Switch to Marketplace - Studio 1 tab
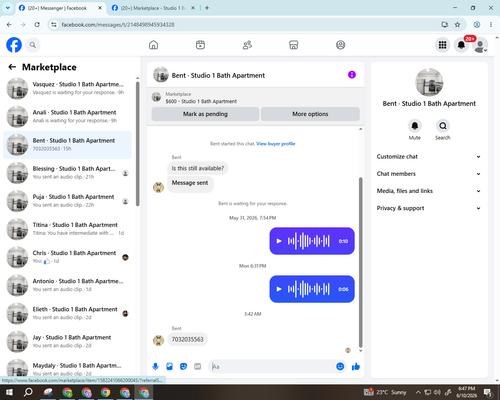This screenshot has width=500, height=400. 153,8
